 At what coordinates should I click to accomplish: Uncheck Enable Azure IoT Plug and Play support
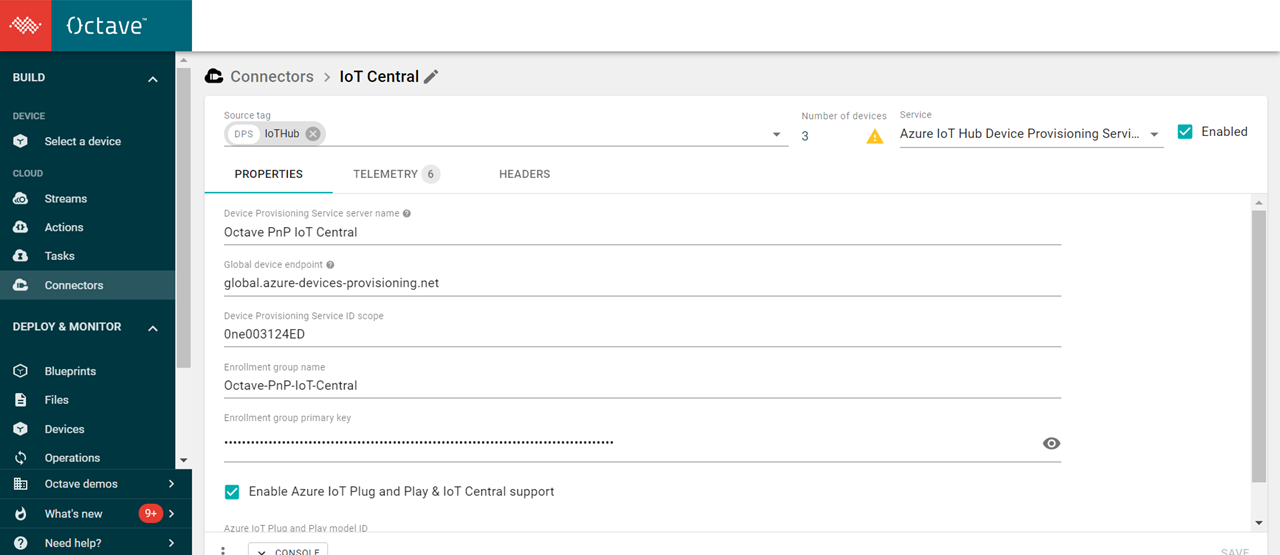coord(232,492)
